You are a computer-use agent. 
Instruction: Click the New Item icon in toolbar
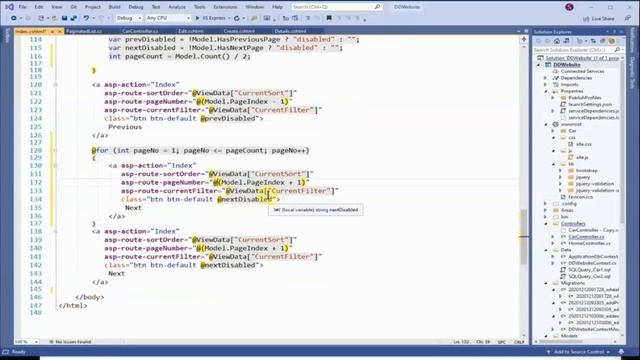pos(41,18)
